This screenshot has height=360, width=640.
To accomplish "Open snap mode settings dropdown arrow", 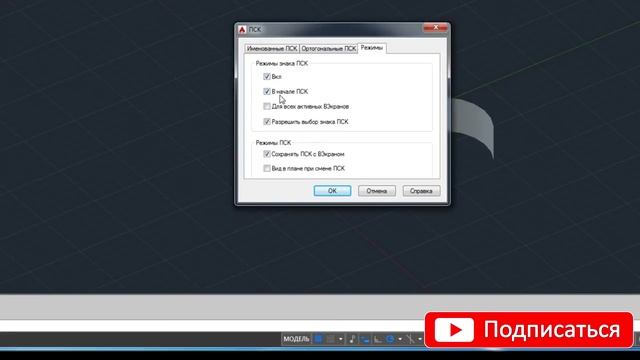I will [340, 339].
